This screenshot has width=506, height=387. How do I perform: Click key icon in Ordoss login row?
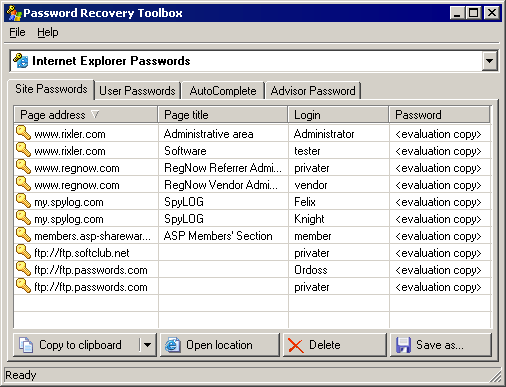point(23,269)
